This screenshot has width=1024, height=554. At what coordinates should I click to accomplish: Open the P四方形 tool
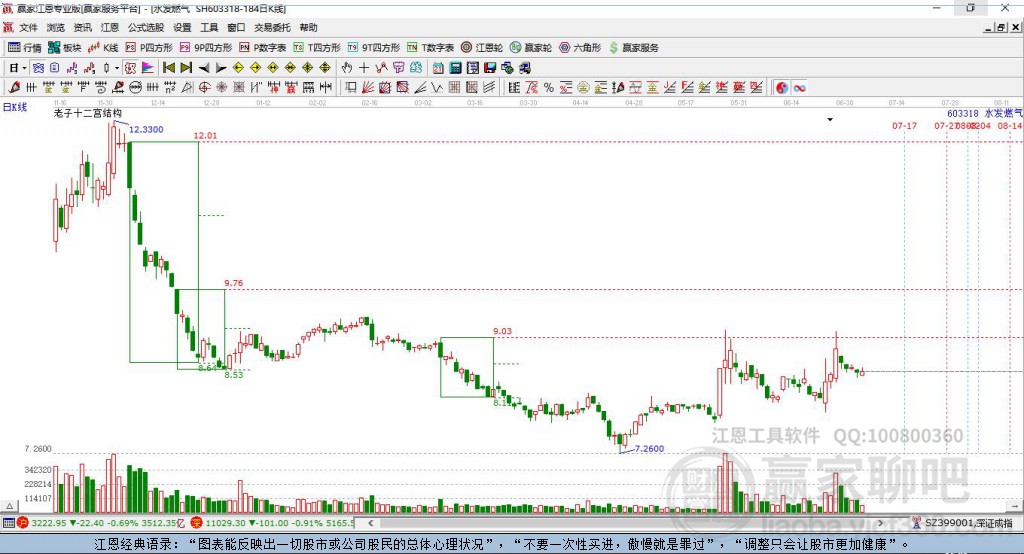149,48
